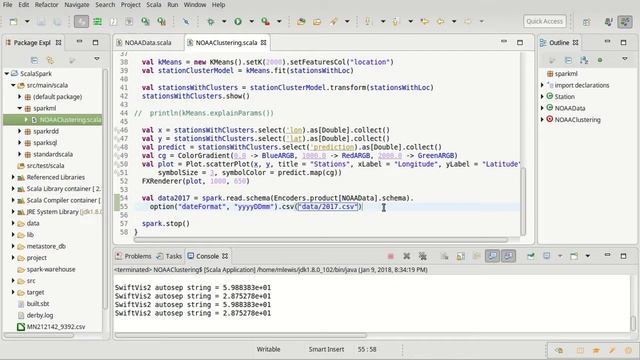Click the Search flashlight toolbar icon
Viewport: 640px width, 360px height.
click(x=333, y=21)
